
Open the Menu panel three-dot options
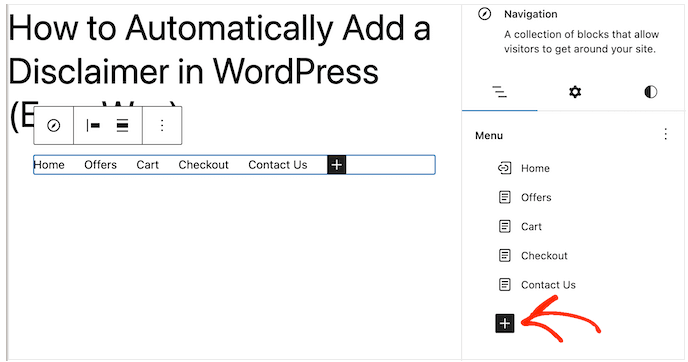coord(666,134)
